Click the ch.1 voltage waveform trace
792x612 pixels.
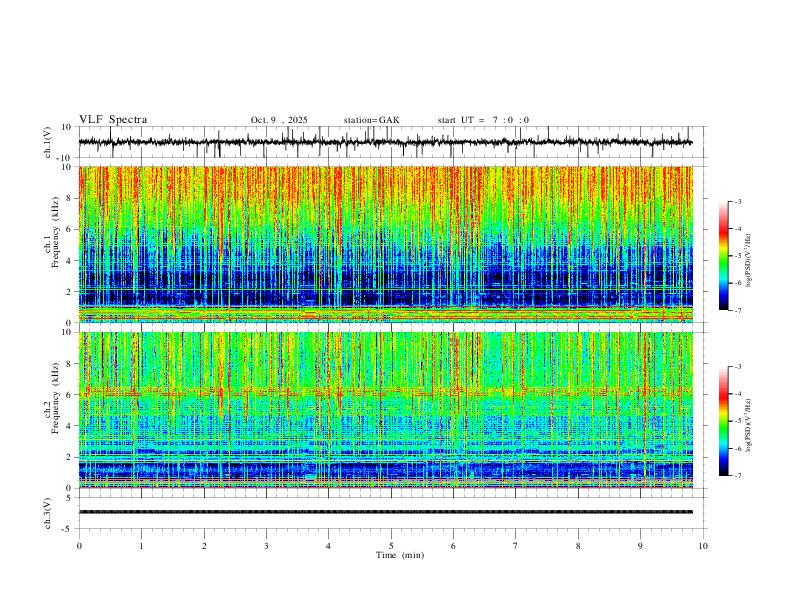386,142
